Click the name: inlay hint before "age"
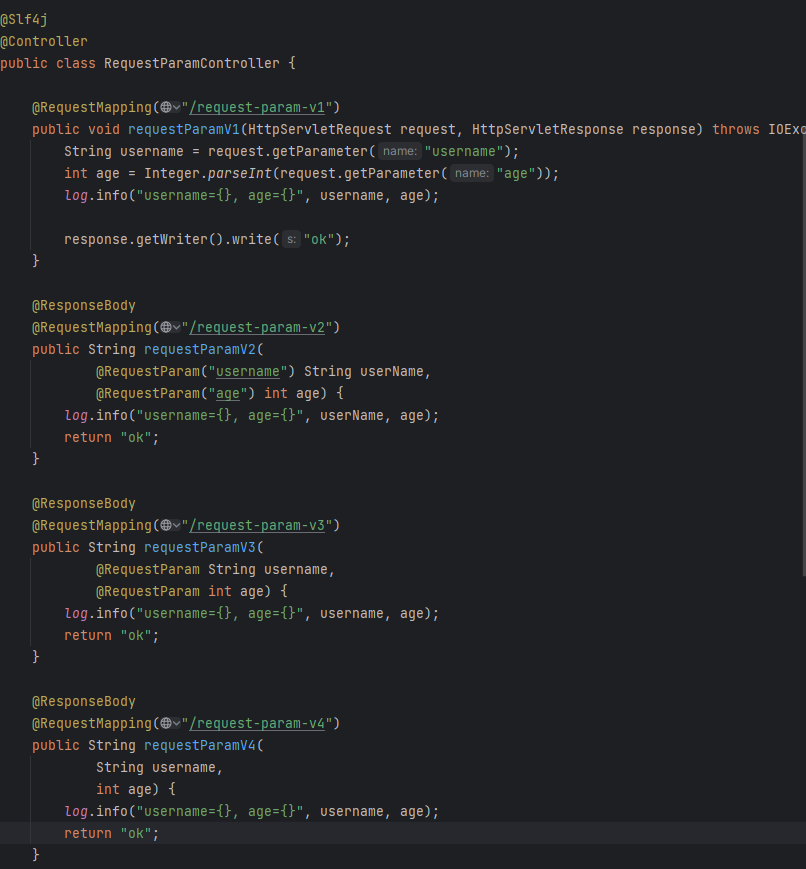 [x=471, y=173]
